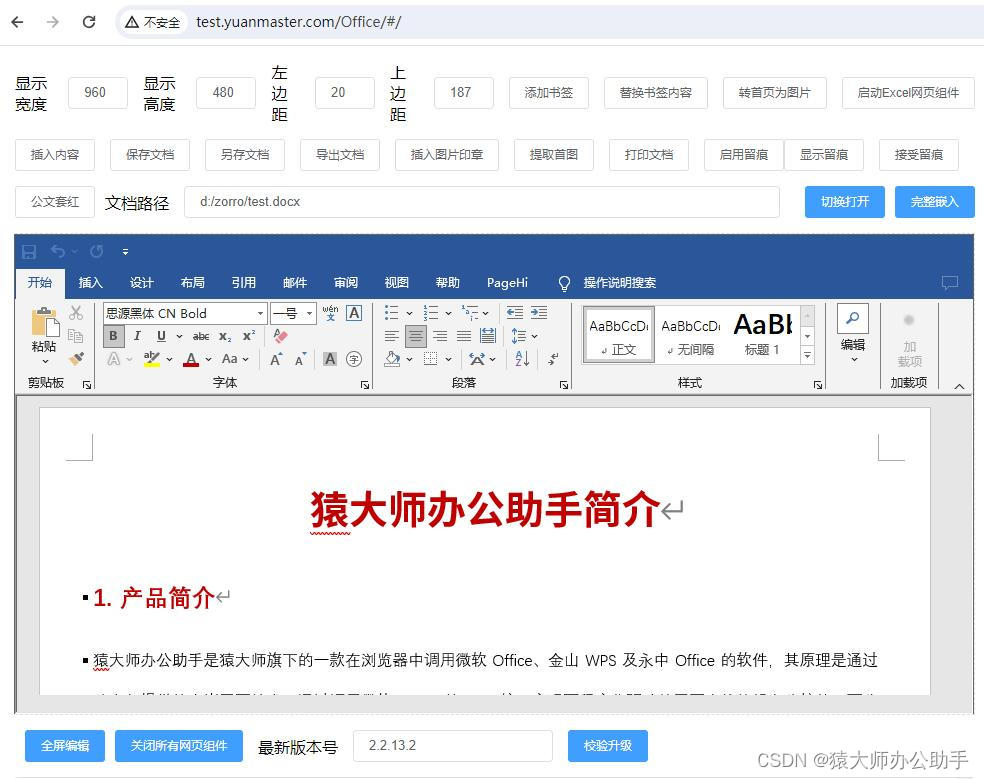984x779 pixels.
Task: Click the Word save icon in the title bar
Action: [x=29, y=252]
